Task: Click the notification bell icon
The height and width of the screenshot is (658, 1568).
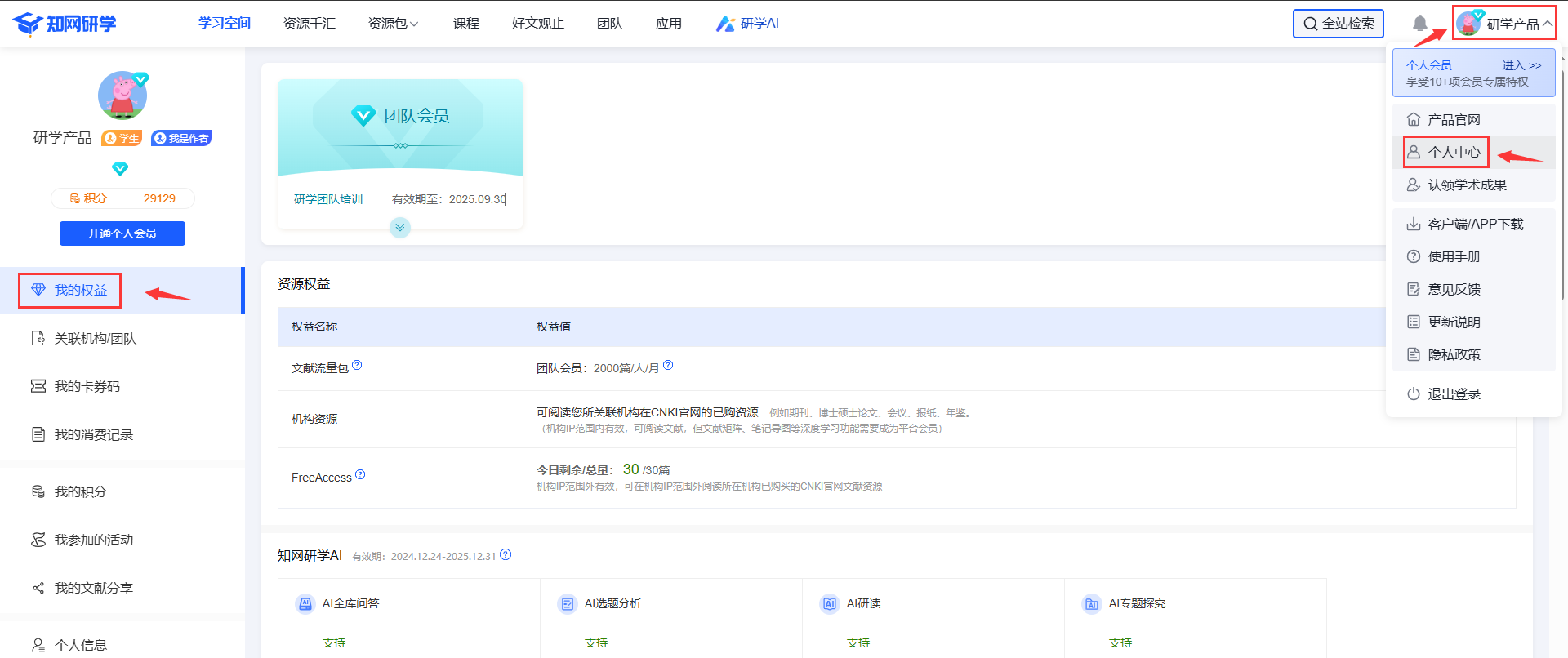Action: point(1420,24)
